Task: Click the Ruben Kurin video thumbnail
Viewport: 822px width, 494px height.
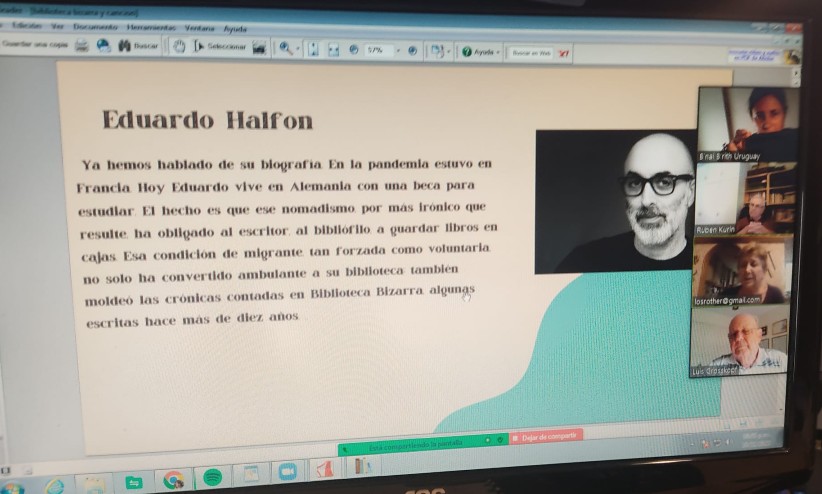Action: tap(745, 198)
